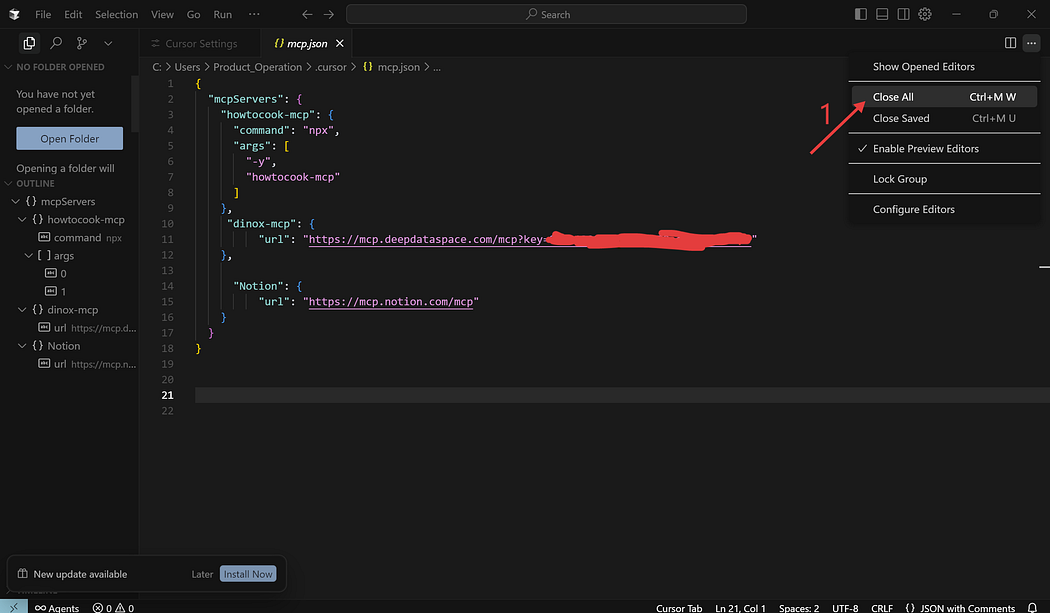Close the mcp.json tab
The width and height of the screenshot is (1050, 613).
coord(340,44)
